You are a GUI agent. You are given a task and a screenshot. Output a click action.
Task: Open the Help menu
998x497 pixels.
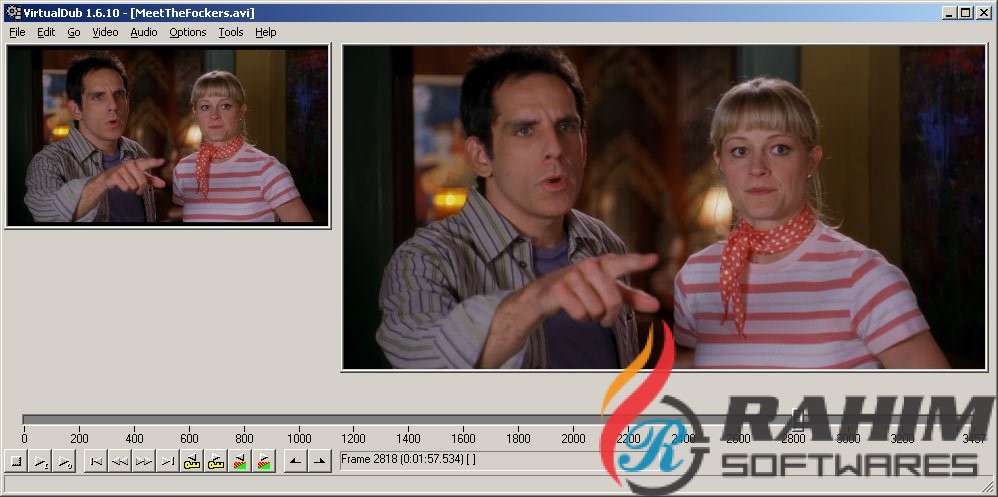pos(265,32)
